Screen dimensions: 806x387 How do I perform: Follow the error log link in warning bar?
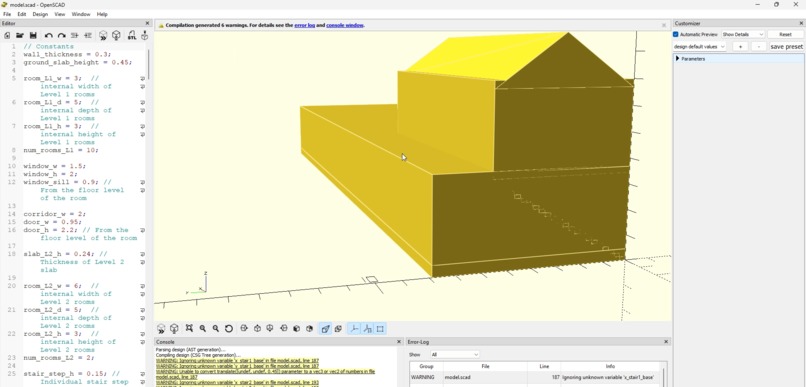[x=304, y=25]
